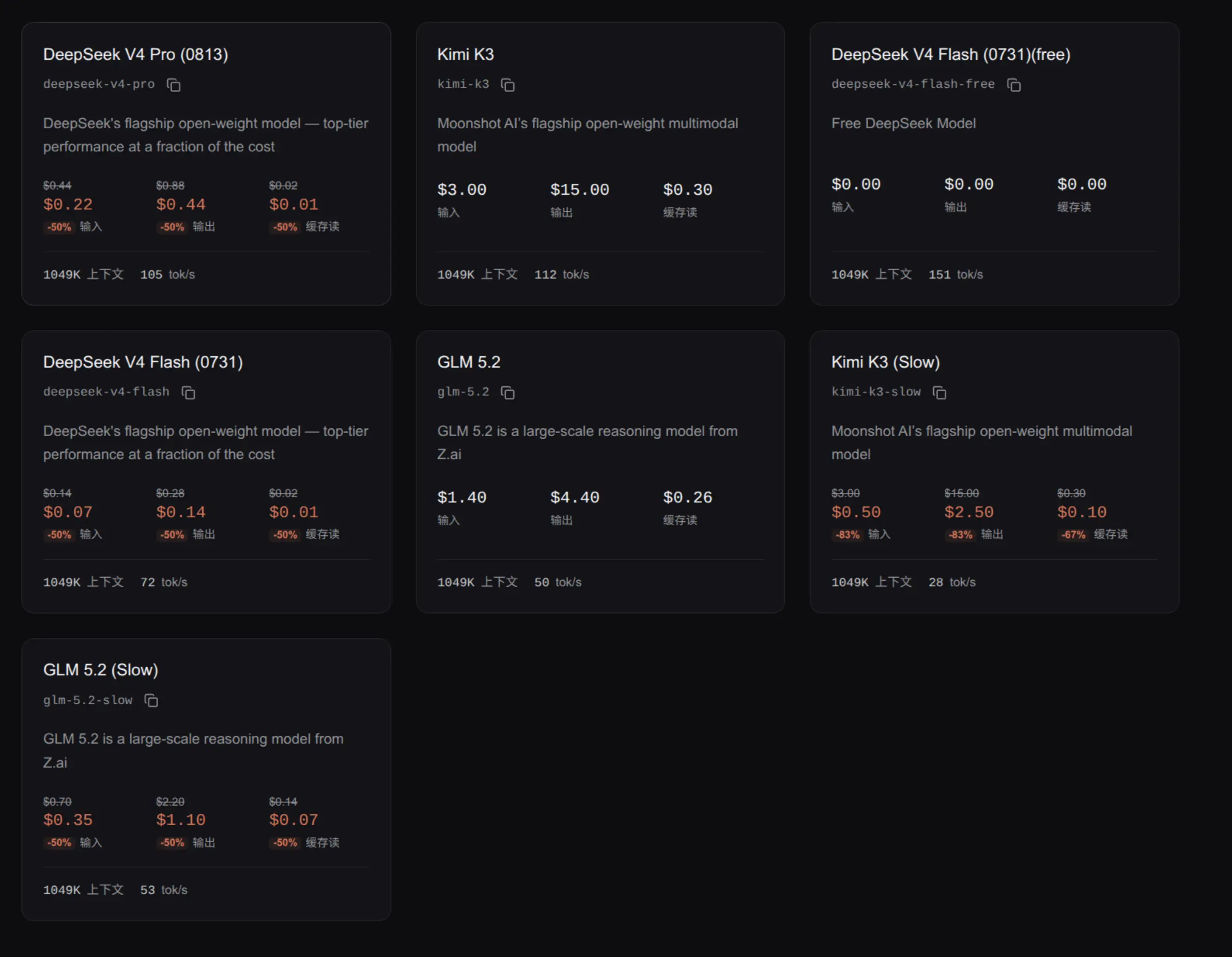
Task: Click the $0.00 输入 price on the free card
Action: tap(856, 184)
